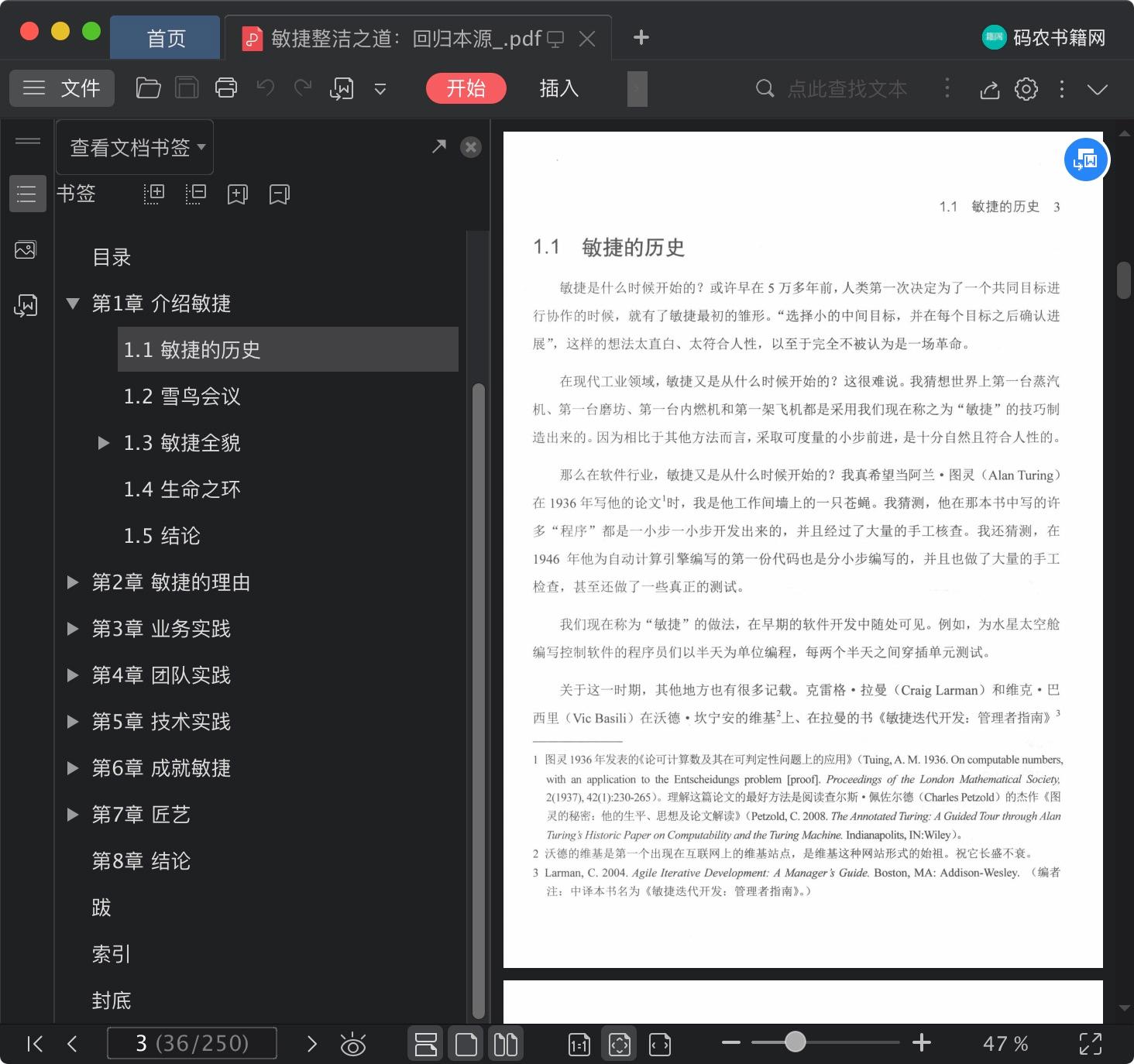Expand all bookmarks icon

coord(154,194)
